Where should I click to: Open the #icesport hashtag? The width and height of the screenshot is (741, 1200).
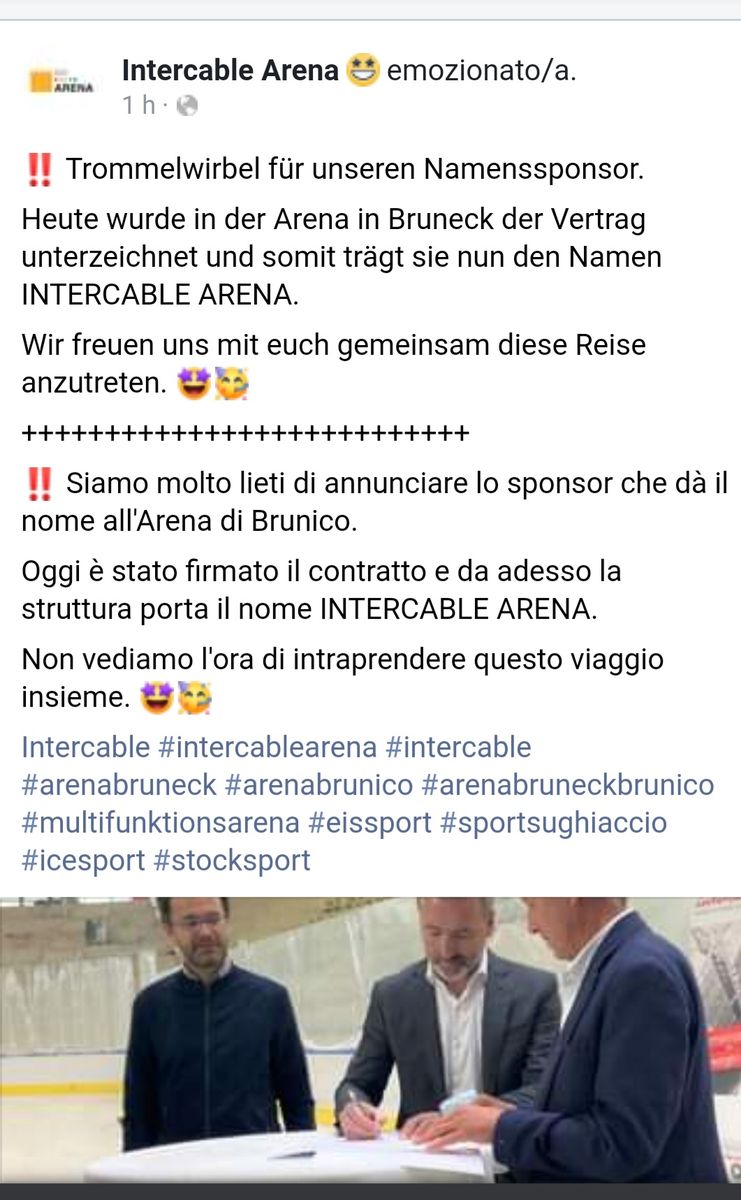click(83, 860)
